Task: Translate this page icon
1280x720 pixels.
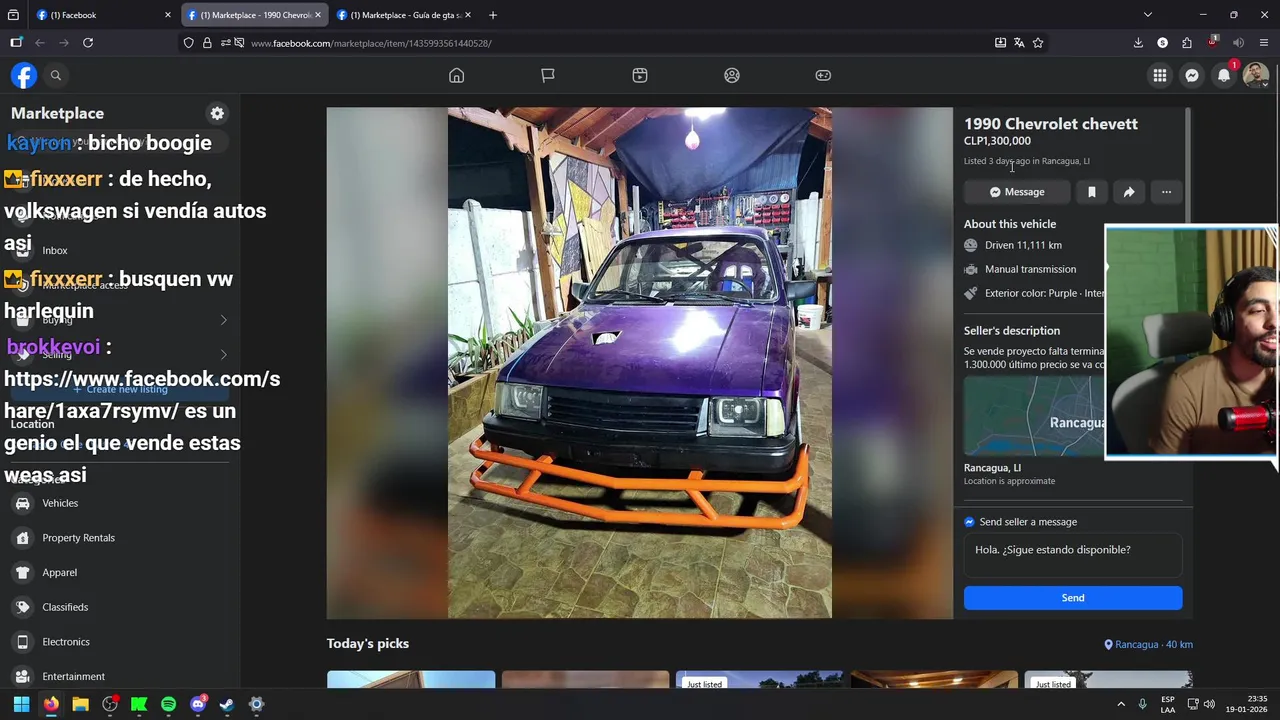Action: point(1019,43)
